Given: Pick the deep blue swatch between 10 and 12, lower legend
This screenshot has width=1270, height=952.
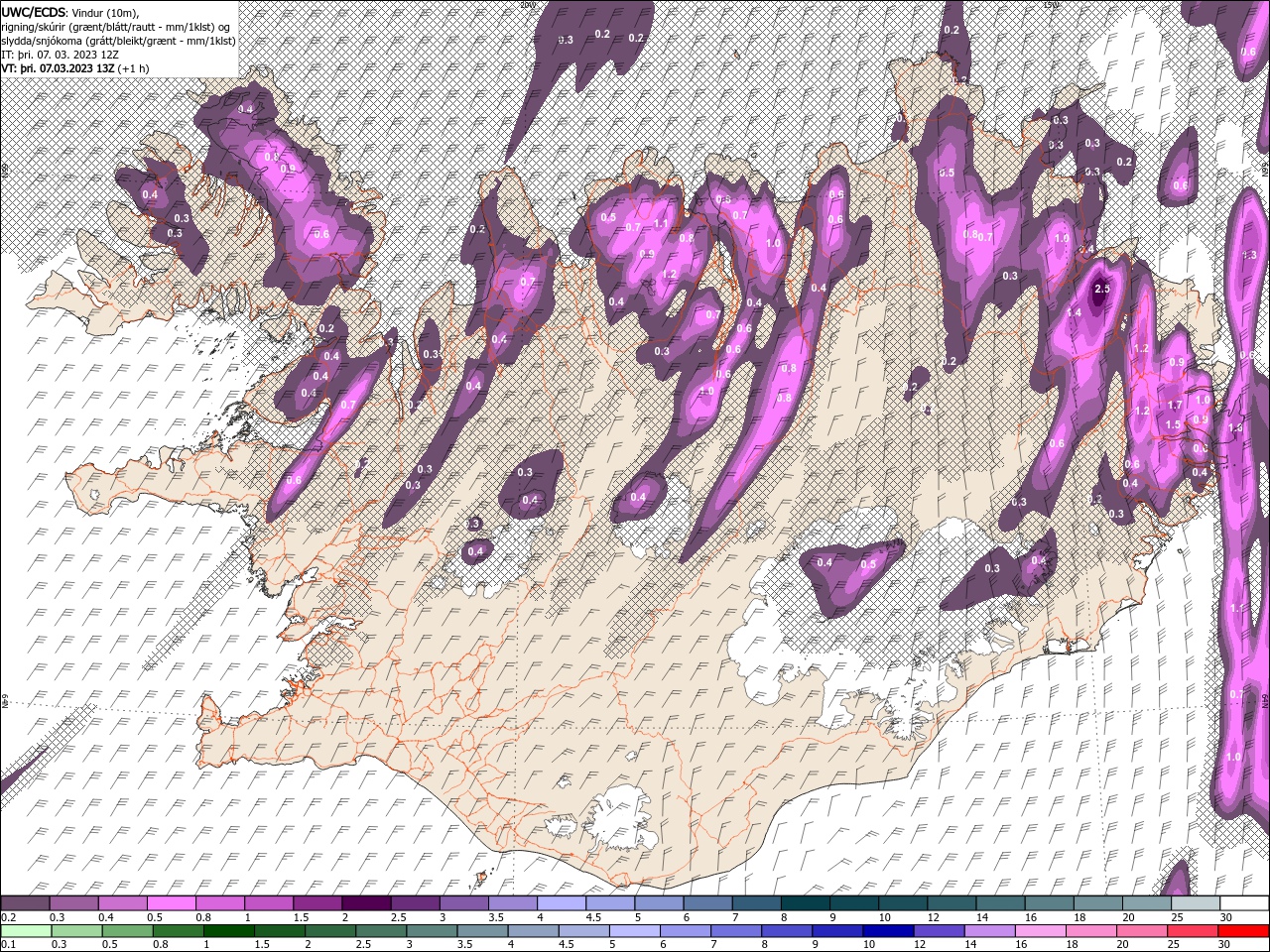Looking at the screenshot, I should coord(888,931).
